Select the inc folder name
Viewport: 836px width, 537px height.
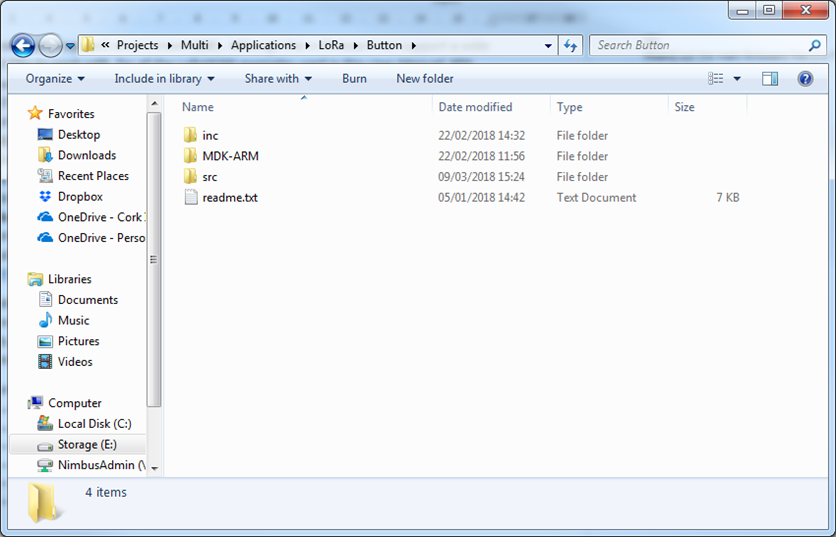coord(210,135)
